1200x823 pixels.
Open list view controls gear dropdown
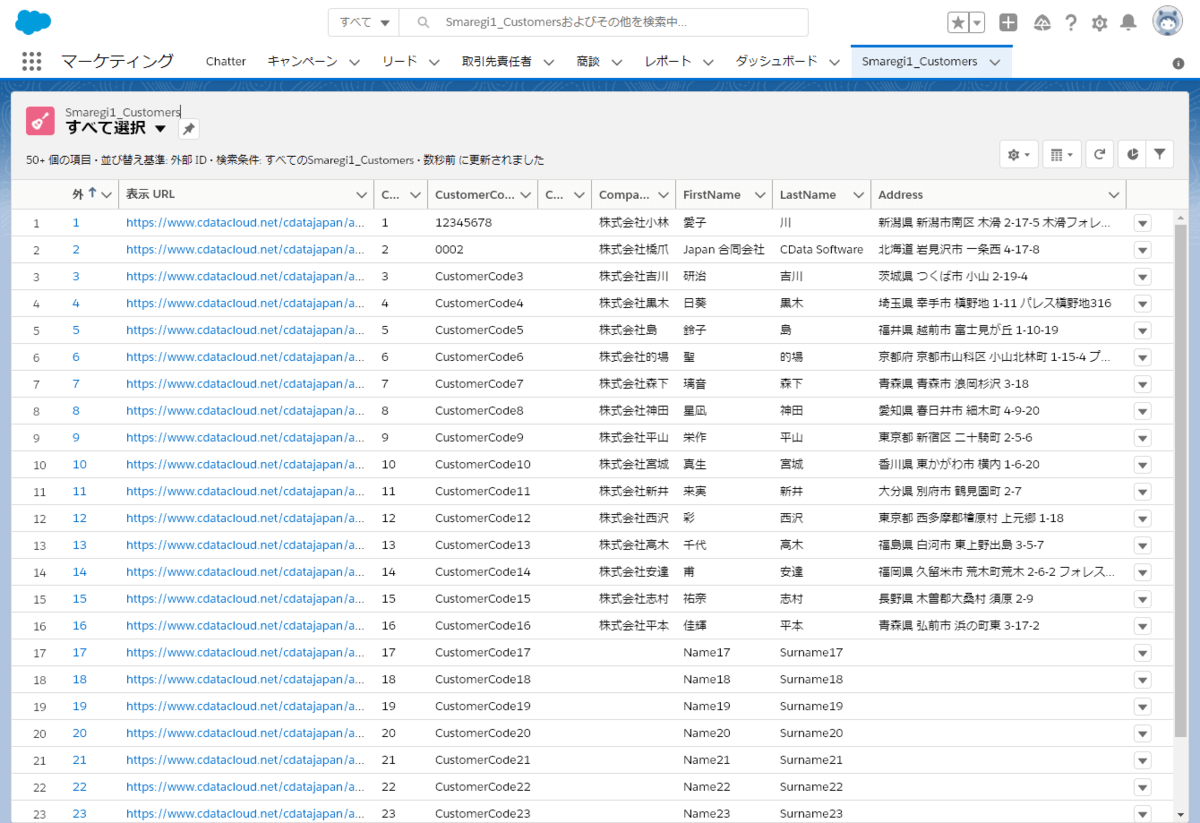(1018, 154)
